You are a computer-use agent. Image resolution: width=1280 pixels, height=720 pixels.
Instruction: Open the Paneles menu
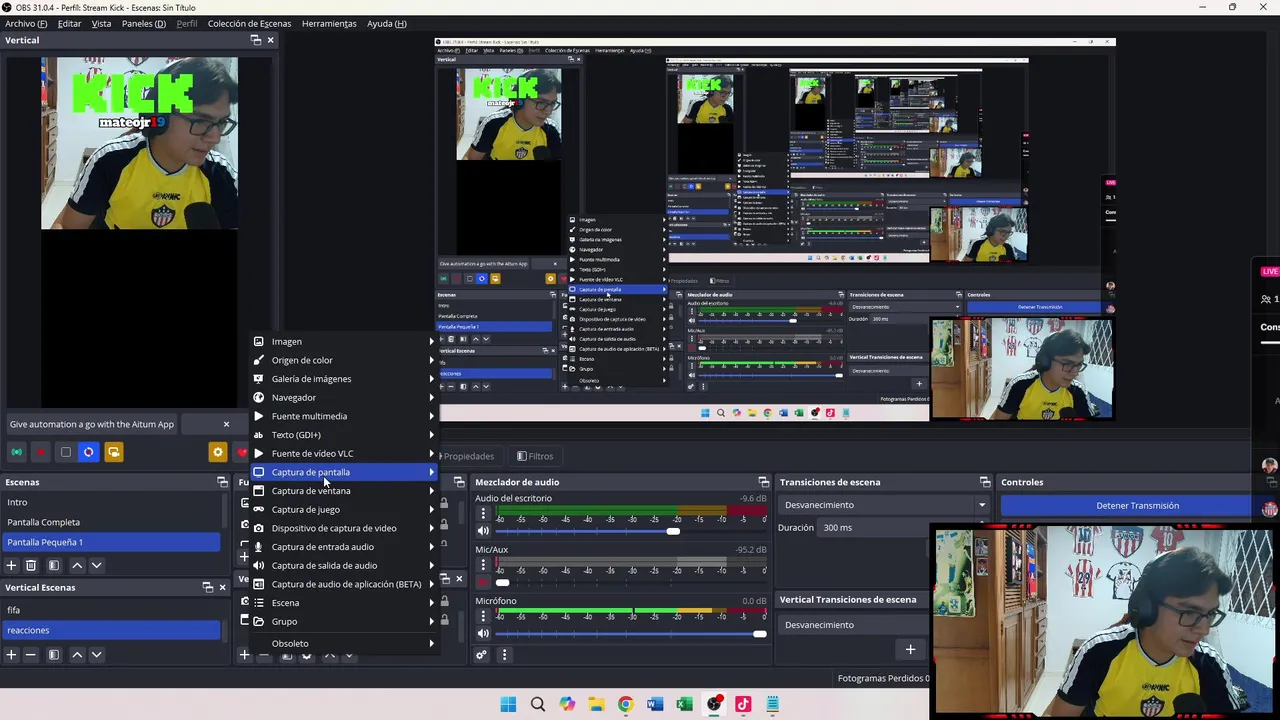coord(144,23)
